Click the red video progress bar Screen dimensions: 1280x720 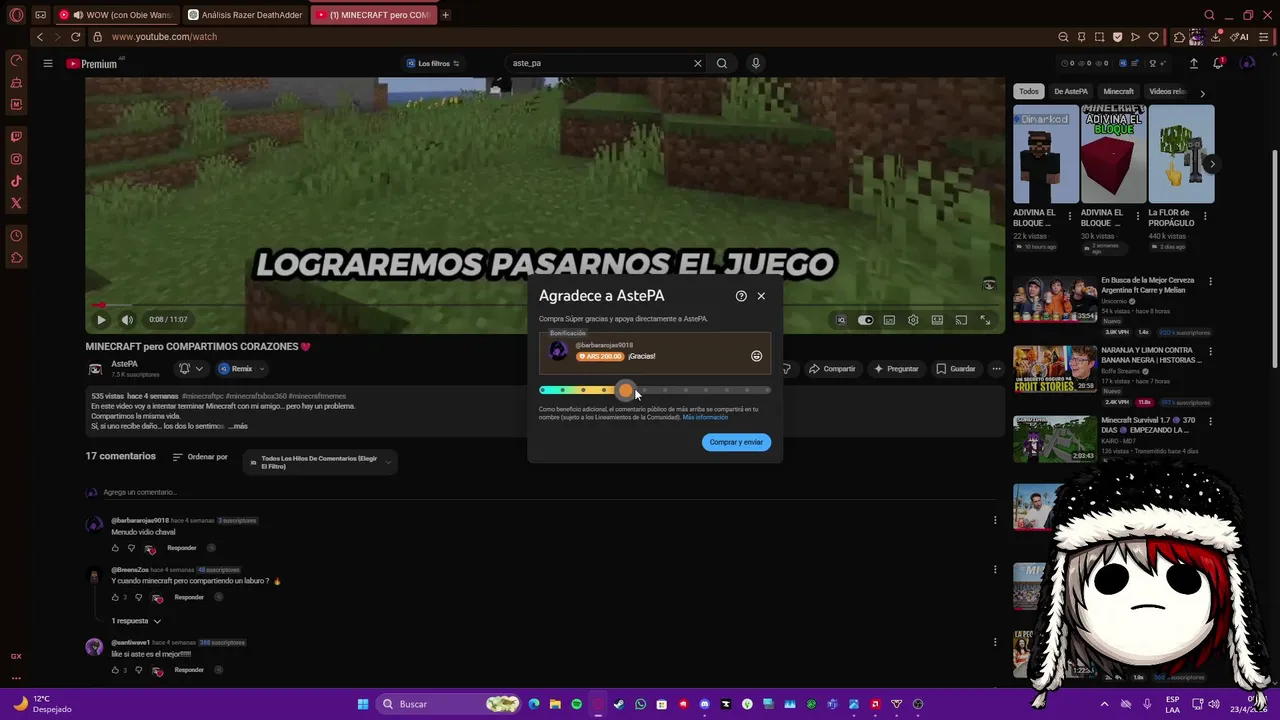[x=96, y=305]
